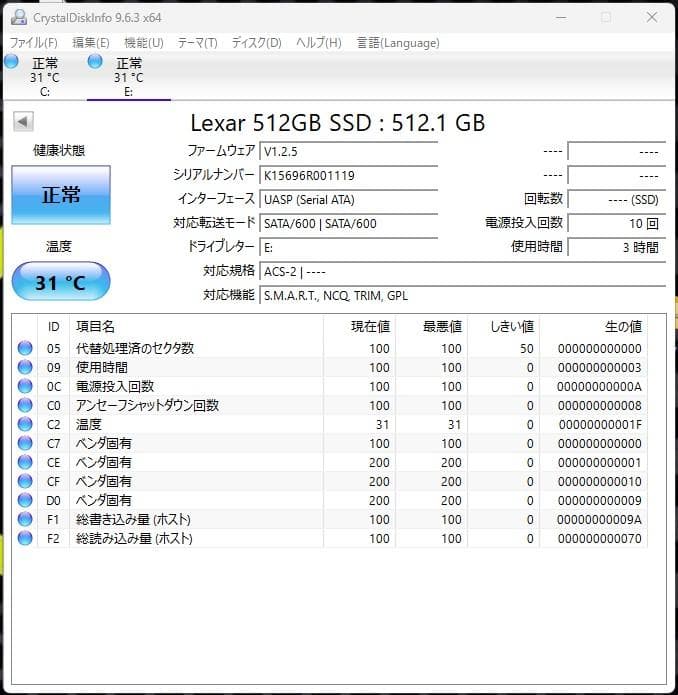Click status orb for attribute F2

coord(25,539)
